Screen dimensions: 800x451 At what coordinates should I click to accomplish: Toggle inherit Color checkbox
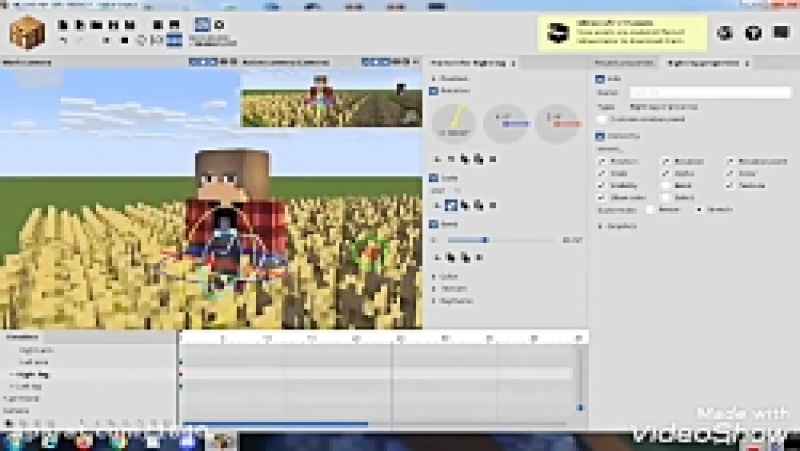pyautogui.click(x=730, y=173)
